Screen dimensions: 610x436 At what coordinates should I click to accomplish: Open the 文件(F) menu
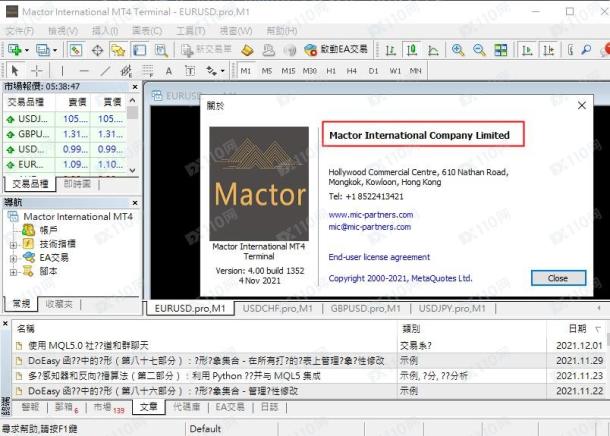[19, 30]
